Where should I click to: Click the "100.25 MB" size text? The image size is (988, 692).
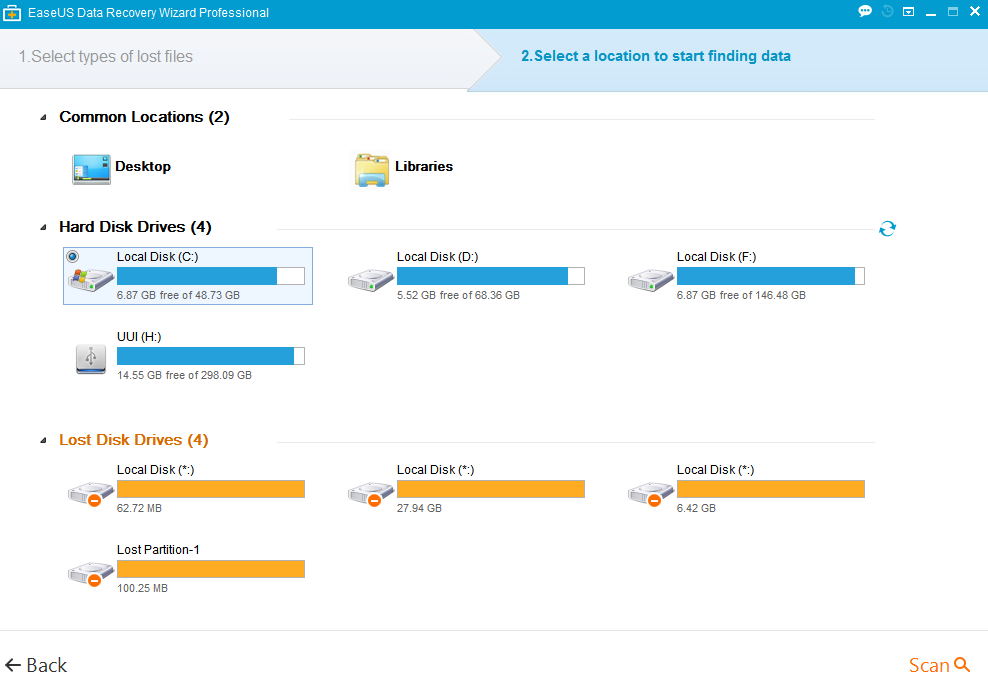(142, 588)
